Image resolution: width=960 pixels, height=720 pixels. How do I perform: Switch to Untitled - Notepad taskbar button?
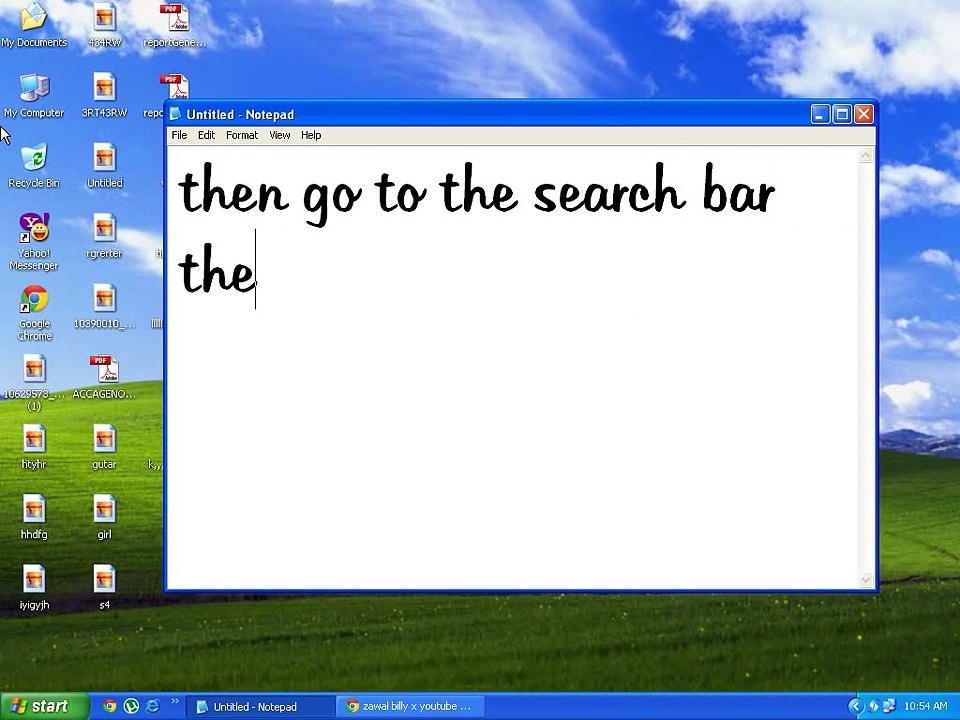260,707
